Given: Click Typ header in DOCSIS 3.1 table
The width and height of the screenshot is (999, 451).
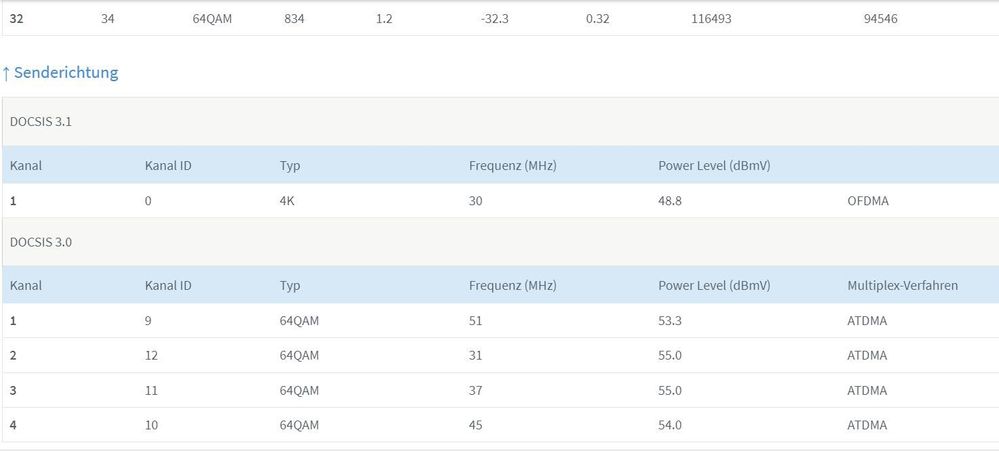Looking at the screenshot, I should [290, 165].
